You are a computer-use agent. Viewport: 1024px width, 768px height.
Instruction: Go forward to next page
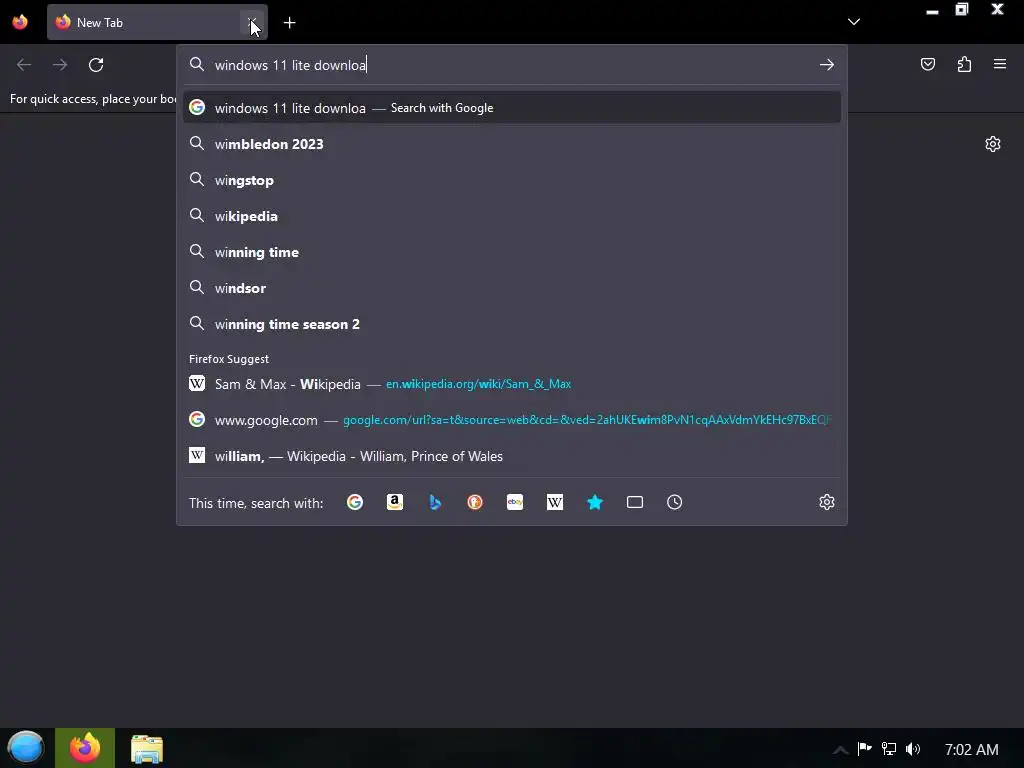click(60, 65)
